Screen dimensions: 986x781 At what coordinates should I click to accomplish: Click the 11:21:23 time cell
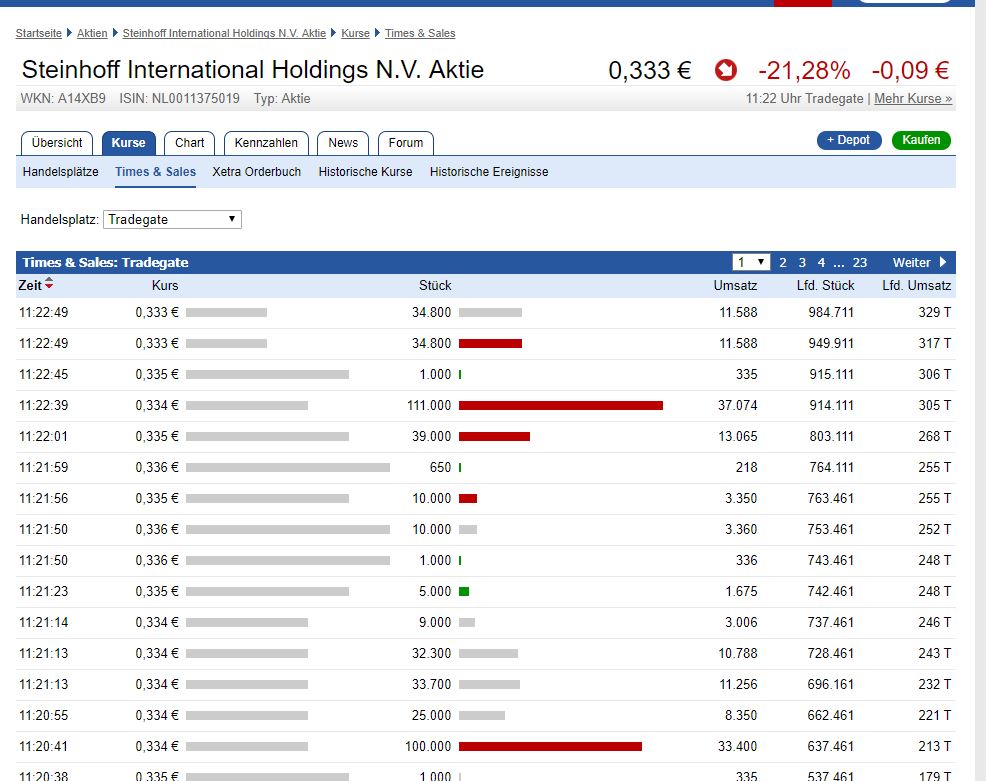pos(43,591)
